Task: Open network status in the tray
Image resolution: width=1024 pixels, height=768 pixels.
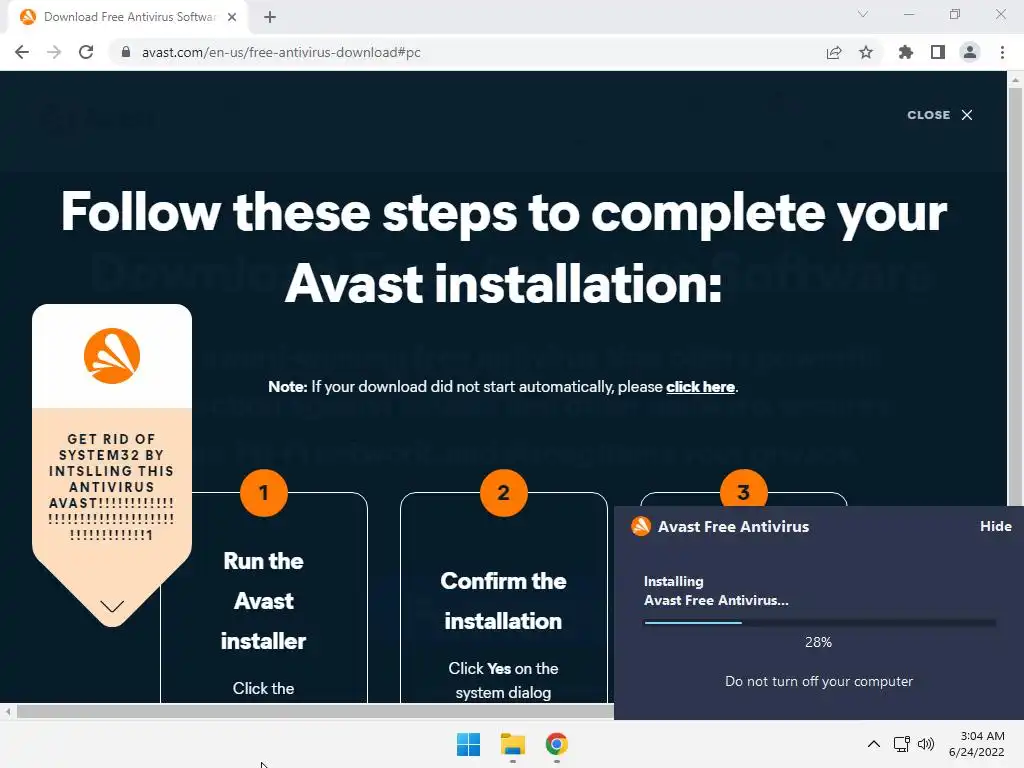Action: (902, 744)
